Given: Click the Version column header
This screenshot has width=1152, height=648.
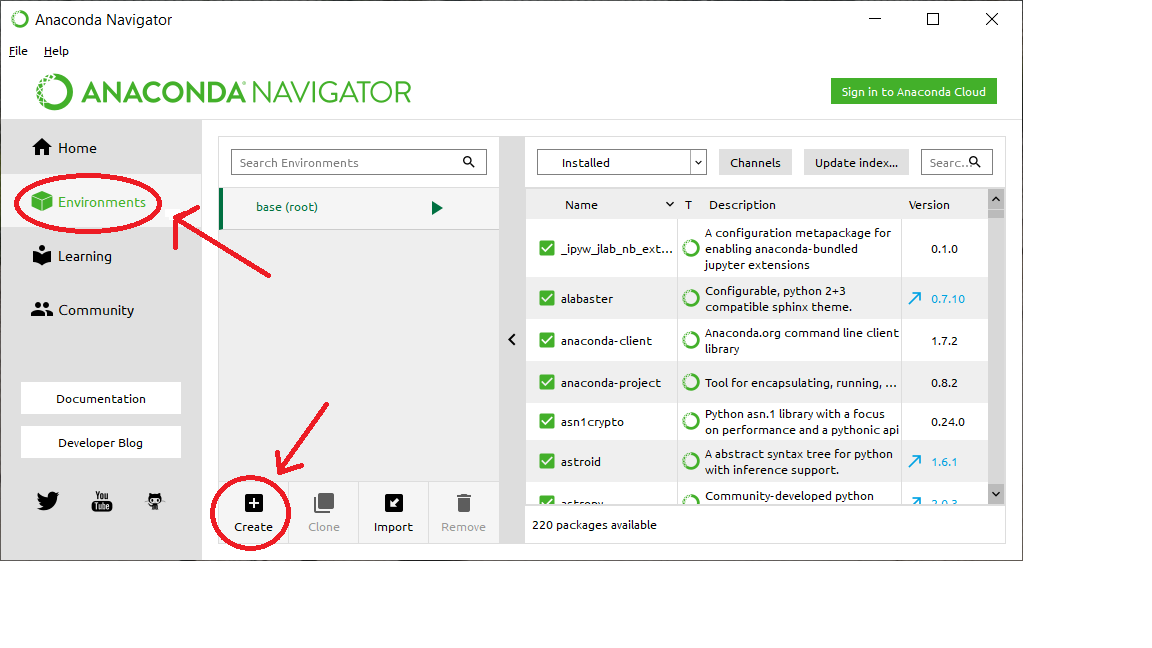Looking at the screenshot, I should tap(929, 204).
